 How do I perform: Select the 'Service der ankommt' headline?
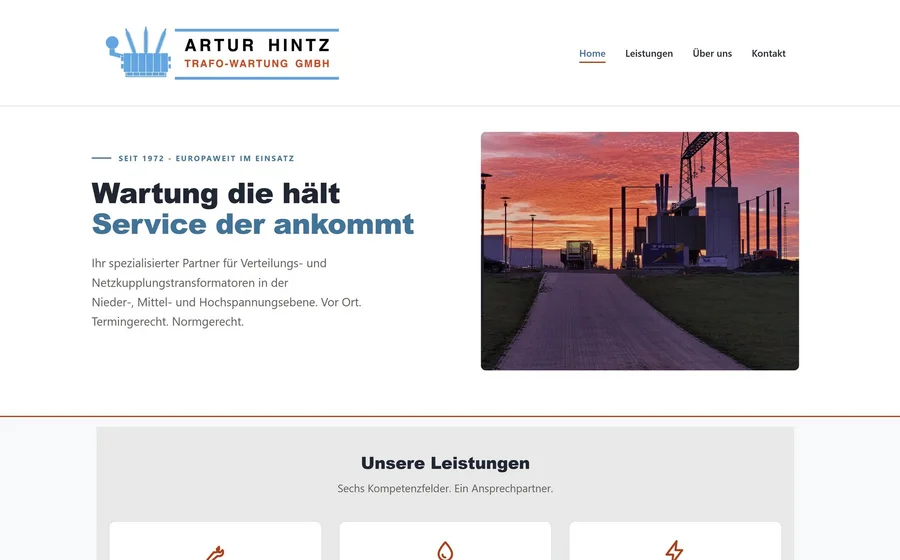point(253,224)
